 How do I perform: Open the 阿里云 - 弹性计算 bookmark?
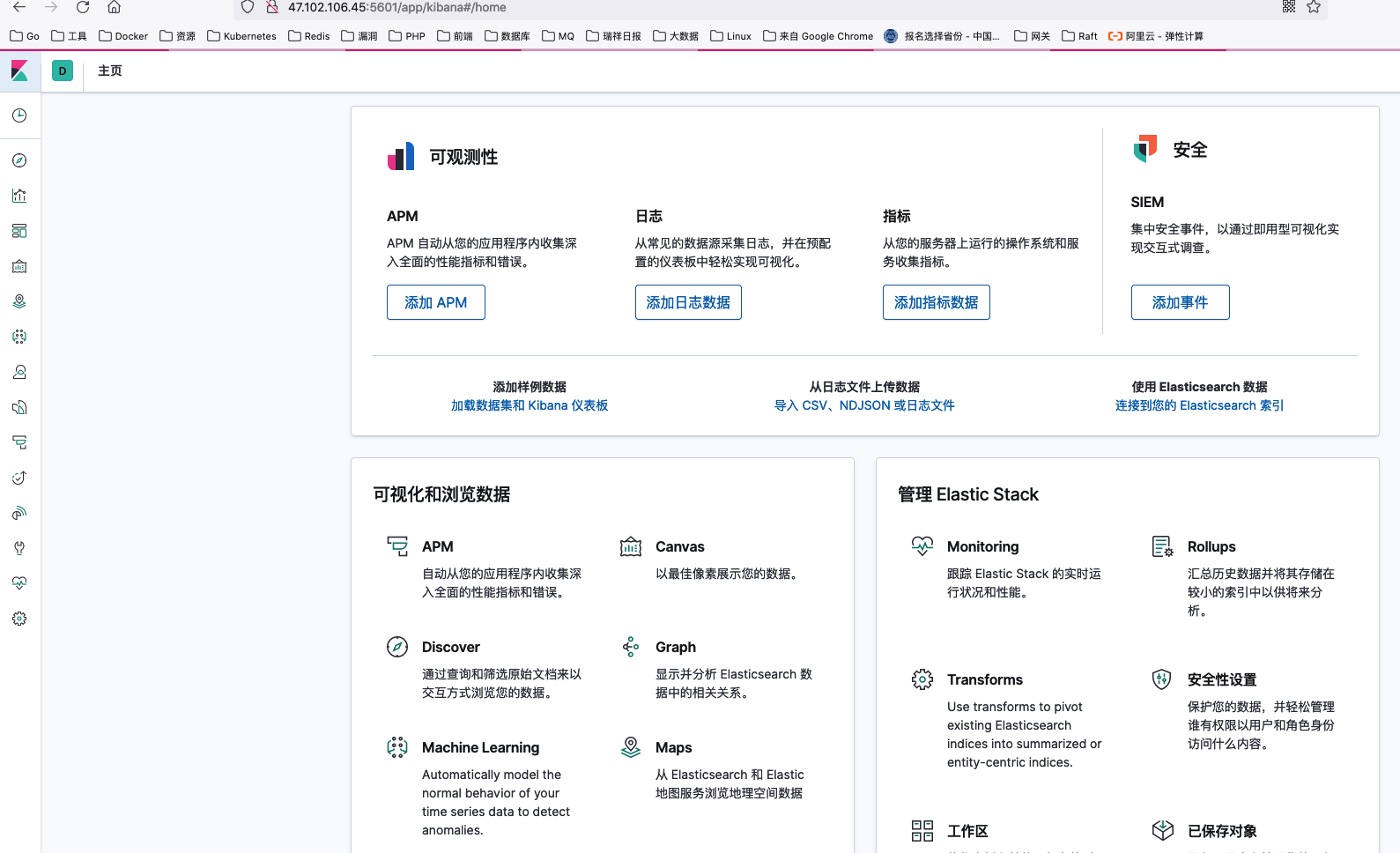[1156, 36]
